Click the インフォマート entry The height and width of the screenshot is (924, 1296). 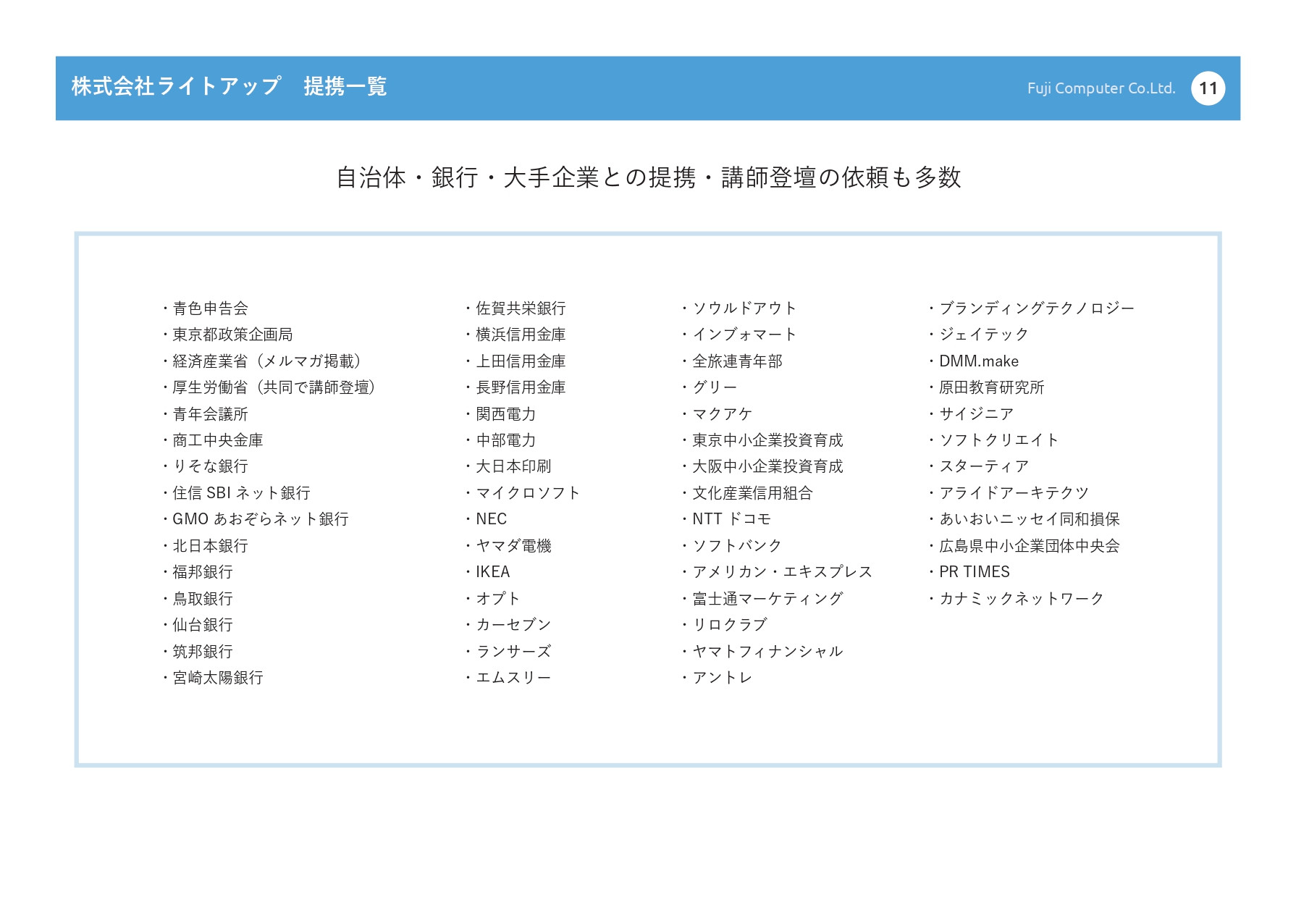point(739,335)
